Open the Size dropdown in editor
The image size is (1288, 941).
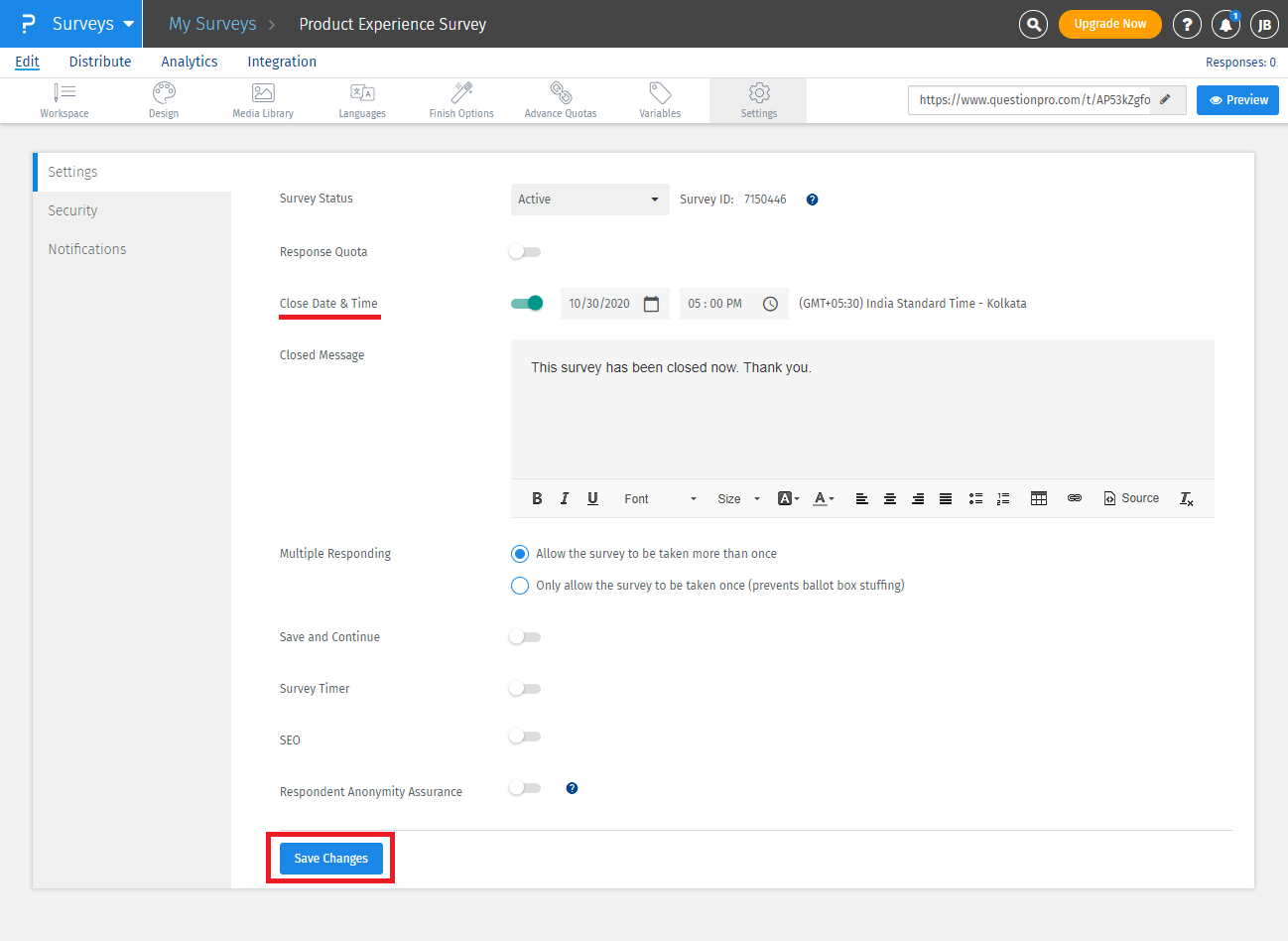[x=738, y=498]
